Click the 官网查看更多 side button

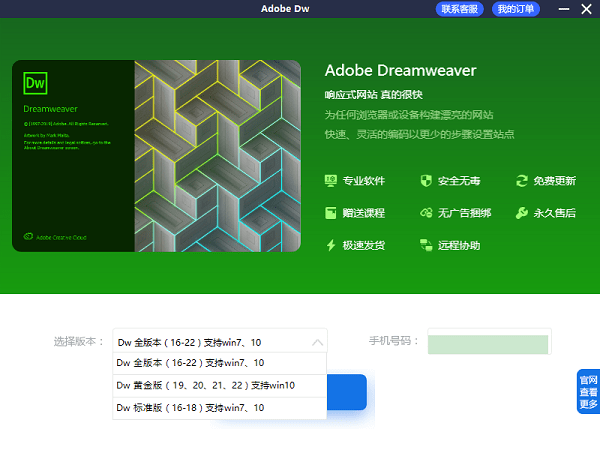pyautogui.click(x=588, y=392)
